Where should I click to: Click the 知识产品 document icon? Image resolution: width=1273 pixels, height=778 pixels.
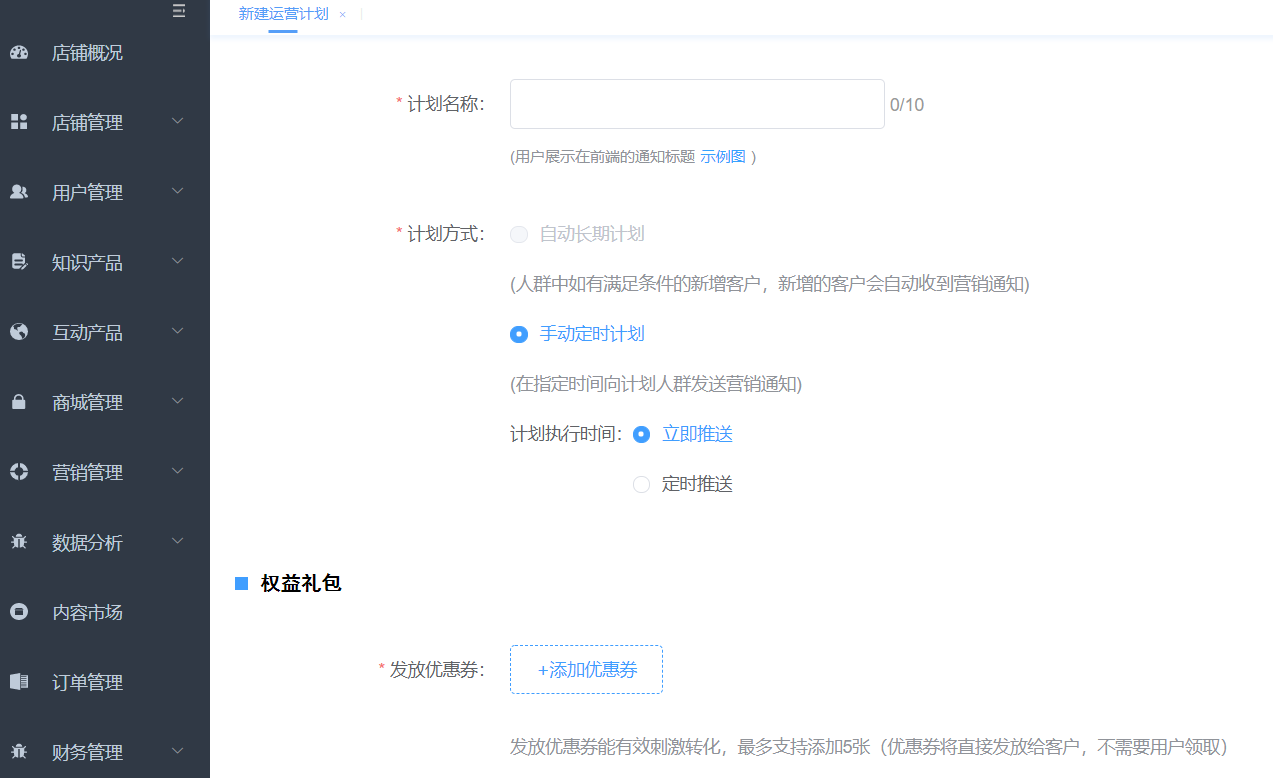[x=19, y=262]
